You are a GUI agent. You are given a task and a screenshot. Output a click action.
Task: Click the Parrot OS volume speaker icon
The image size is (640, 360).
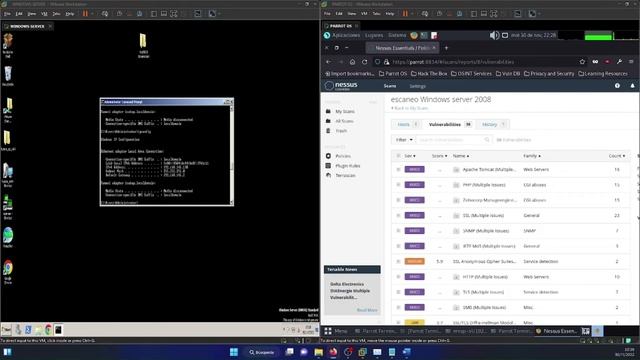tap(494, 36)
